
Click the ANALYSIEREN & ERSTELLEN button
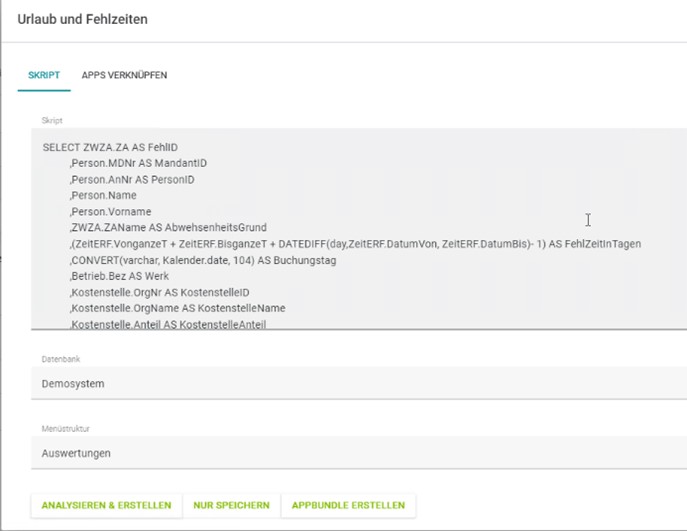coord(106,506)
